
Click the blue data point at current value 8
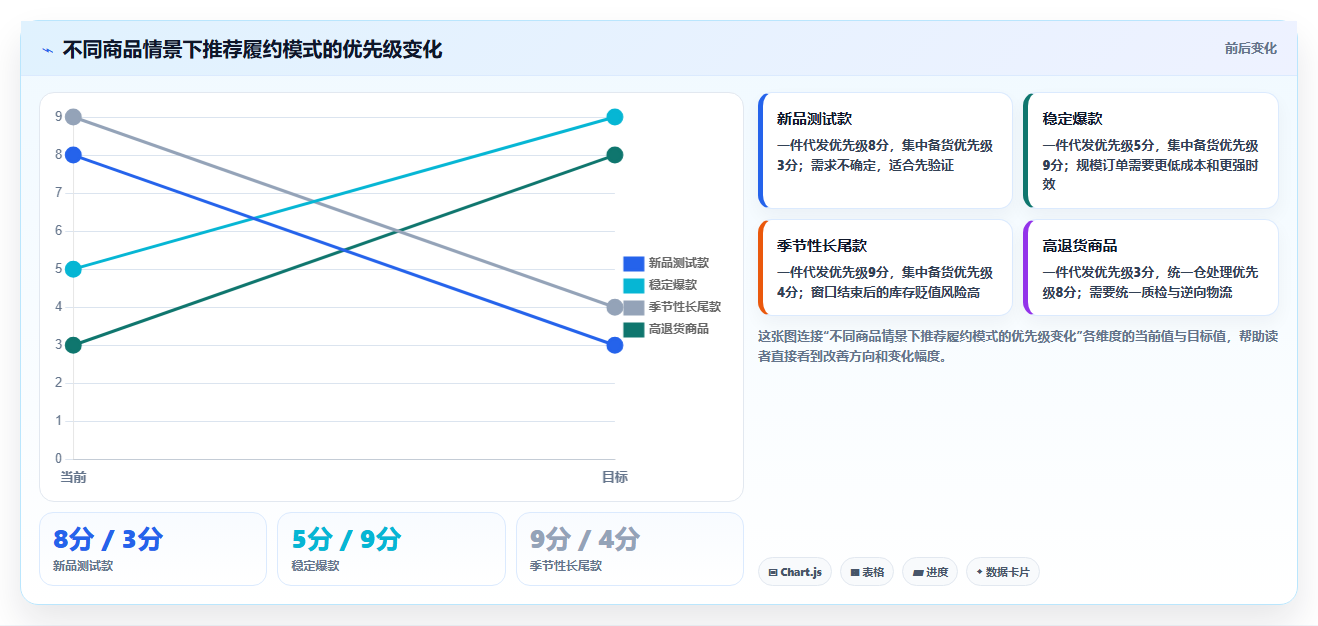[x=73, y=155]
